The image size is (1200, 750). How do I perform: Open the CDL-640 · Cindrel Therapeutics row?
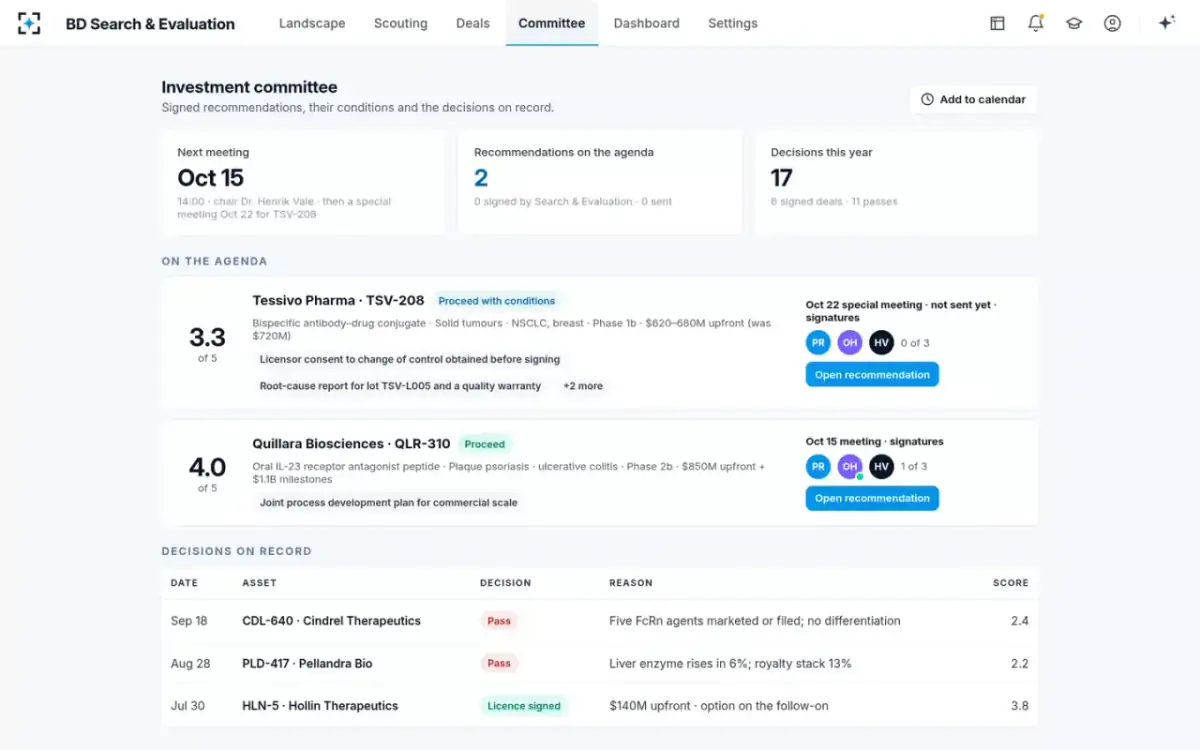click(600, 621)
